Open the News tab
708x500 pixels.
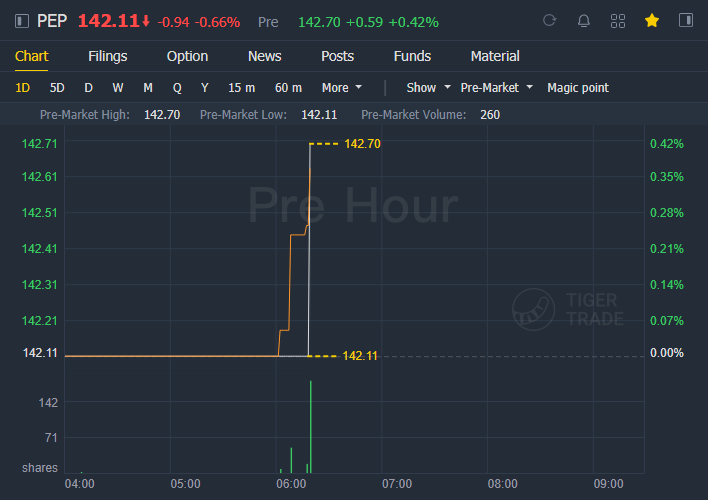coord(265,56)
